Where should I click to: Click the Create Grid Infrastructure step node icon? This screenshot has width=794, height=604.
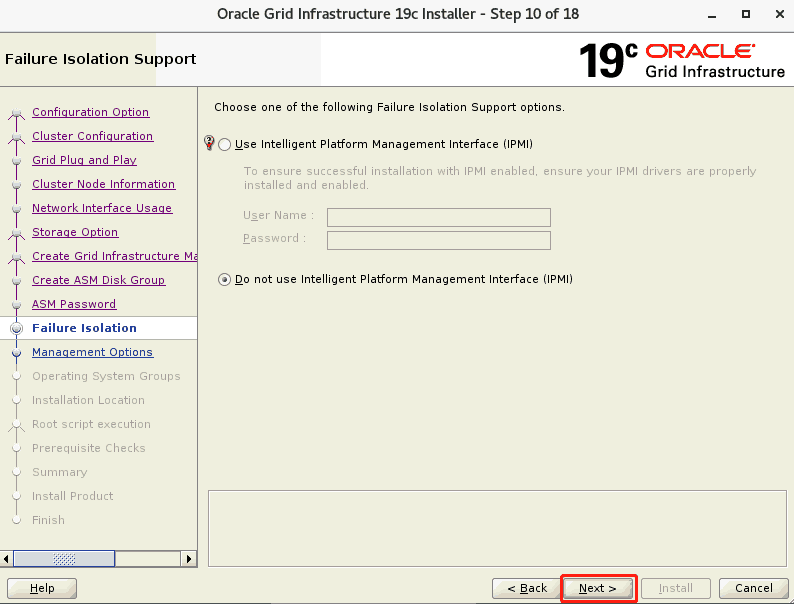click(x=17, y=257)
